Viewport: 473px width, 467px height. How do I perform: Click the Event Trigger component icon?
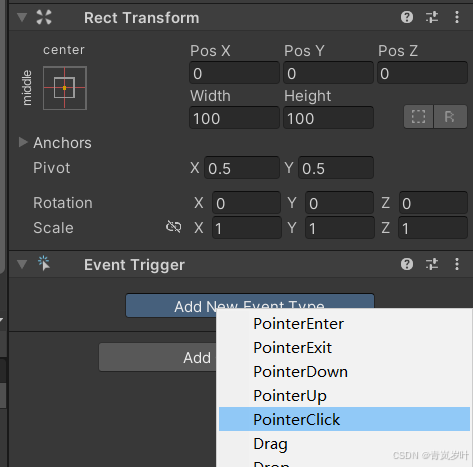[x=44, y=263]
